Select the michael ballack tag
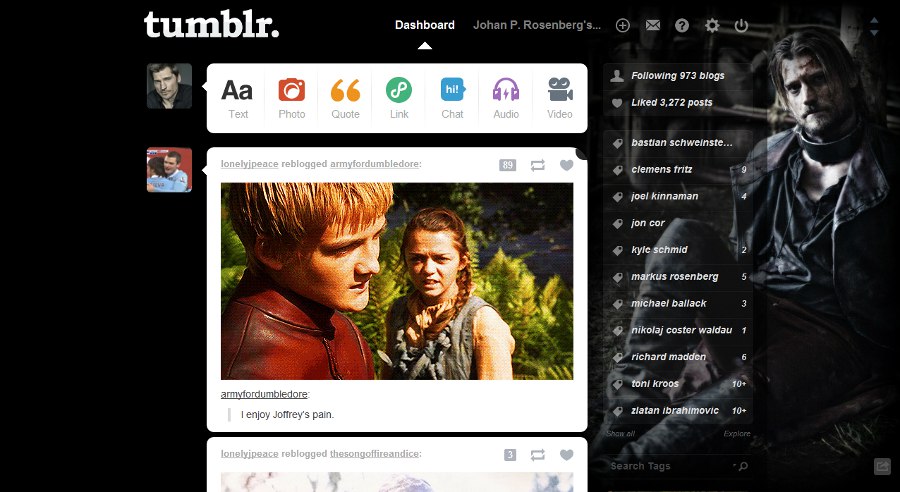This screenshot has height=492, width=900. tap(677, 303)
